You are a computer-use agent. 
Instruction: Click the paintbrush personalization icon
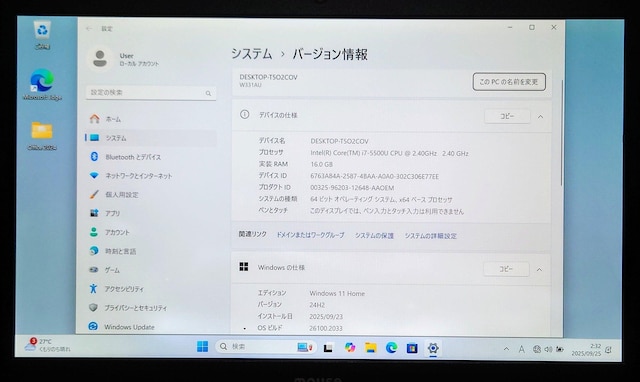pos(94,194)
